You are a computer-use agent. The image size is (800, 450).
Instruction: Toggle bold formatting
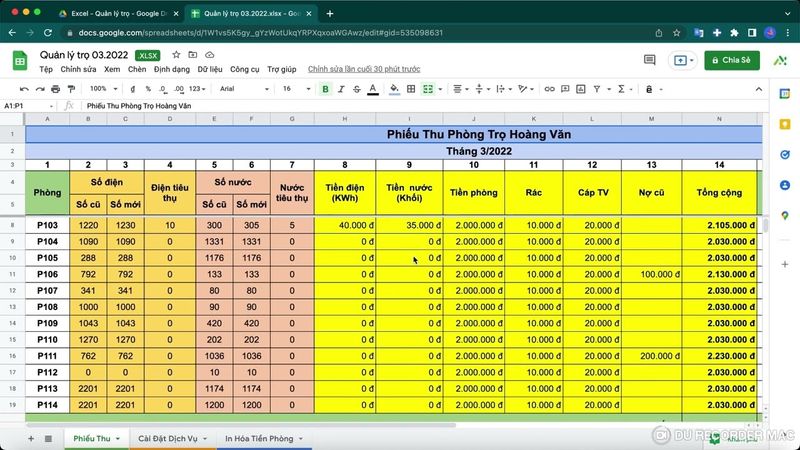pyautogui.click(x=325, y=89)
